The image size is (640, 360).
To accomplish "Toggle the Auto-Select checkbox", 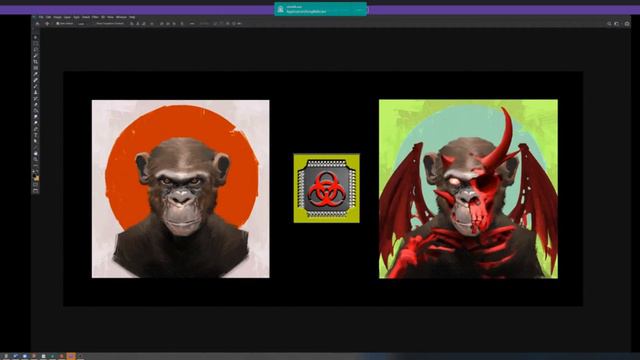I will click(x=58, y=24).
